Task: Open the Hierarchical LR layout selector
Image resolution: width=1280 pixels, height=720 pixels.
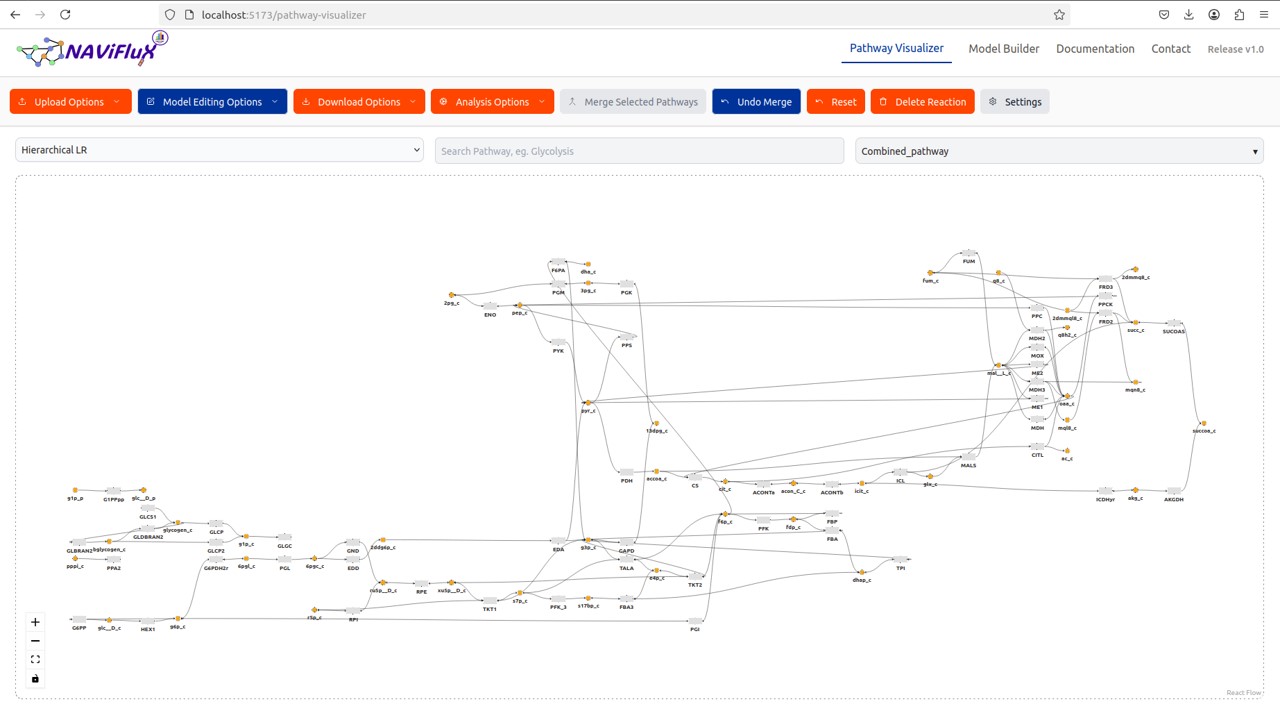Action: point(220,151)
